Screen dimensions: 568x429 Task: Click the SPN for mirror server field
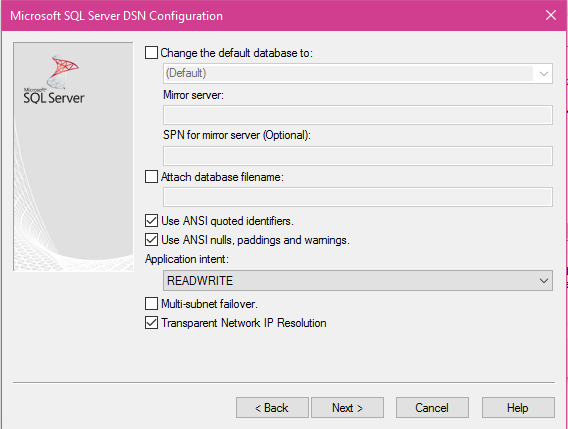click(358, 156)
